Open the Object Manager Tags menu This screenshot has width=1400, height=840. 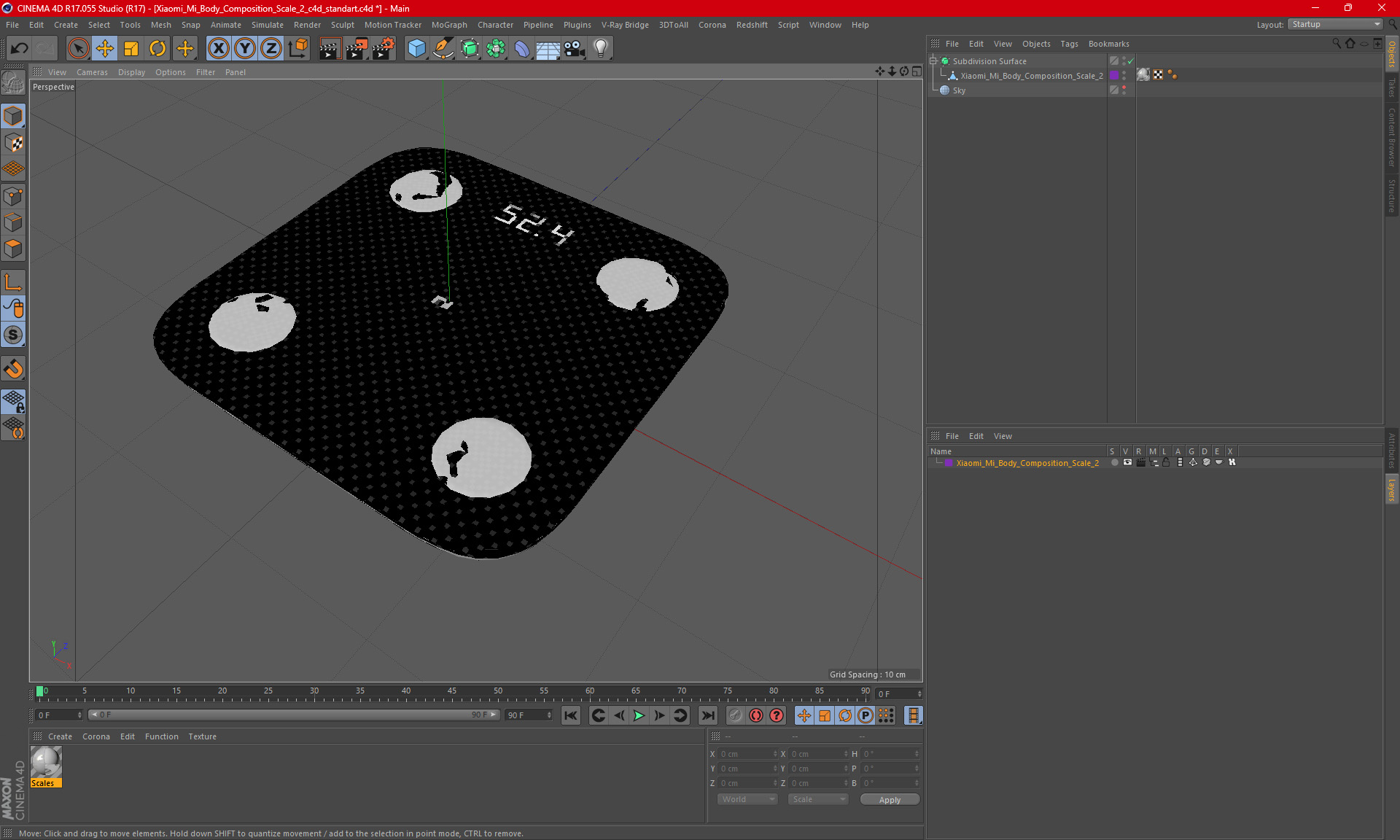(x=1069, y=44)
